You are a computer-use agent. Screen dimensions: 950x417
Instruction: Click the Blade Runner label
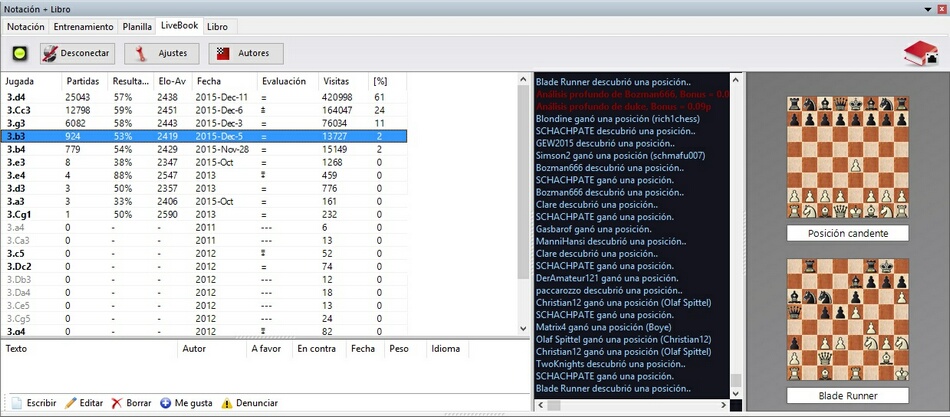pyautogui.click(x=848, y=396)
